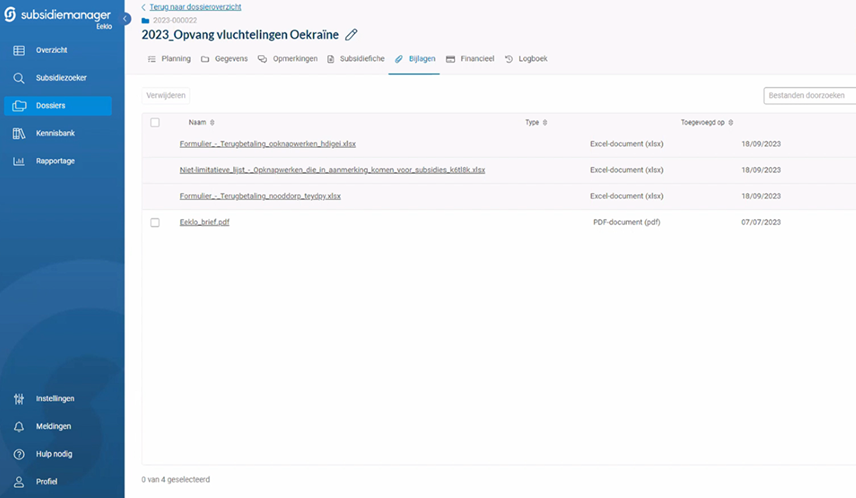
Task: Click the pencil icon to edit dossier title
Action: (x=351, y=34)
